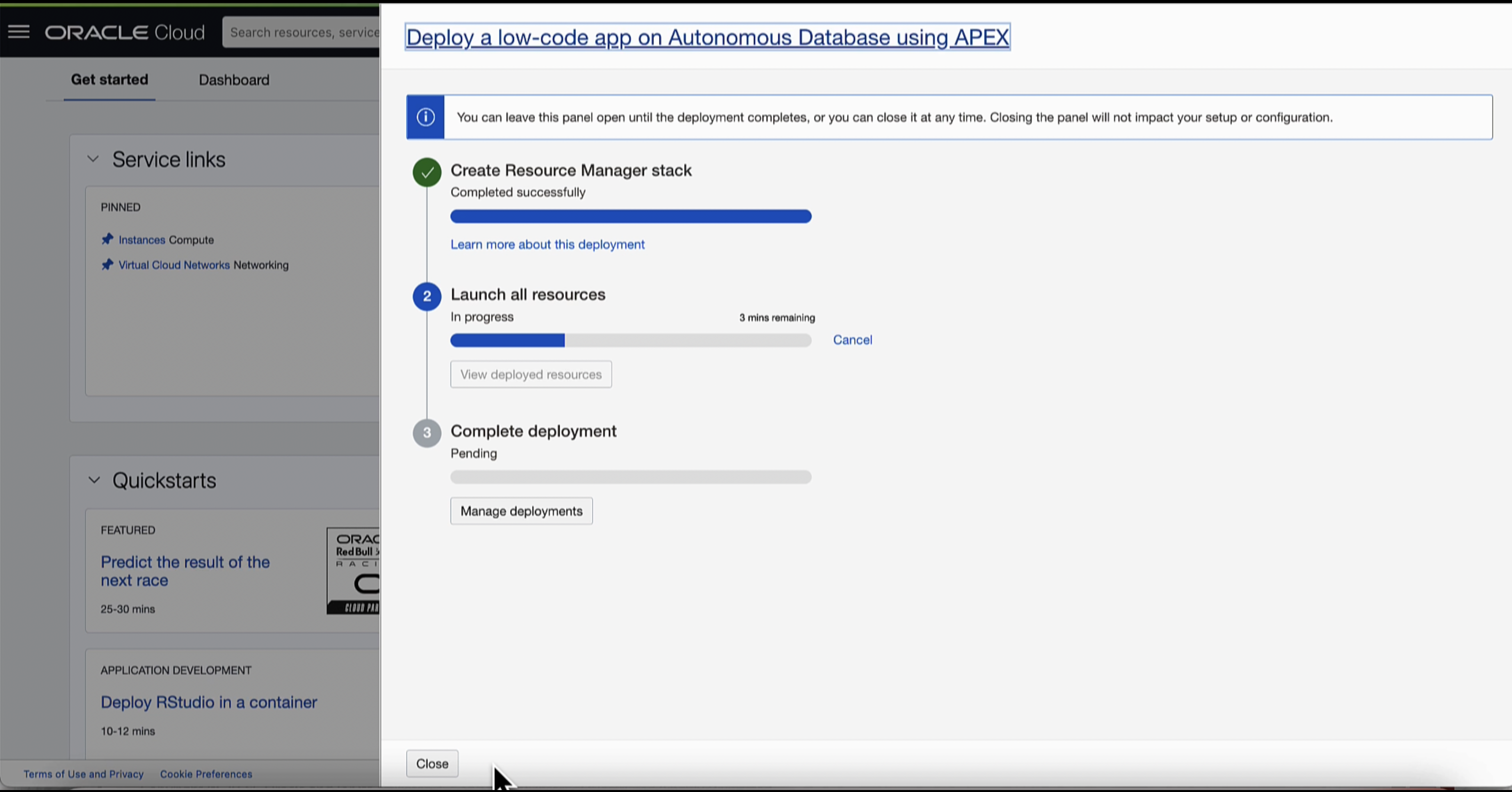Click the Close button in panel
The height and width of the screenshot is (792, 1512).
click(x=432, y=764)
